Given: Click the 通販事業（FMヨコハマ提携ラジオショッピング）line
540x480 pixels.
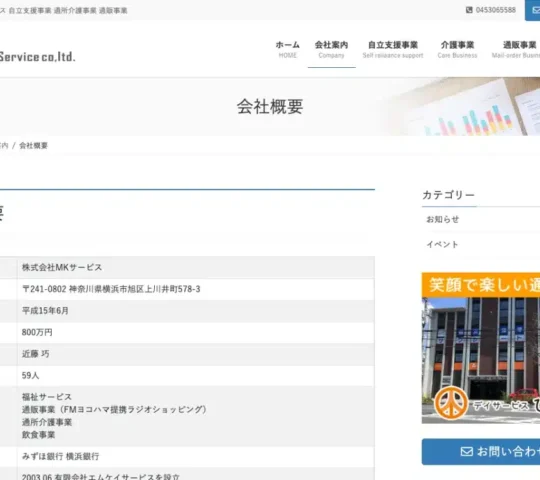Looking at the screenshot, I should click(x=114, y=409).
